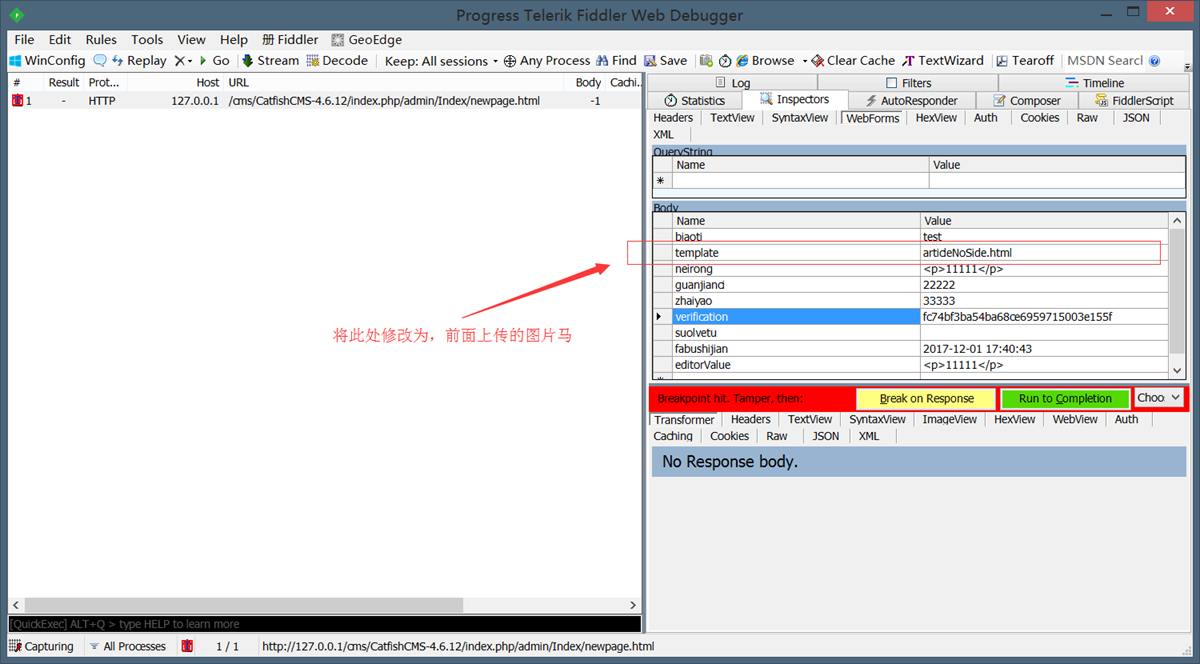Select session 1 newpage.html row
1200x664 pixels.
click(x=324, y=101)
